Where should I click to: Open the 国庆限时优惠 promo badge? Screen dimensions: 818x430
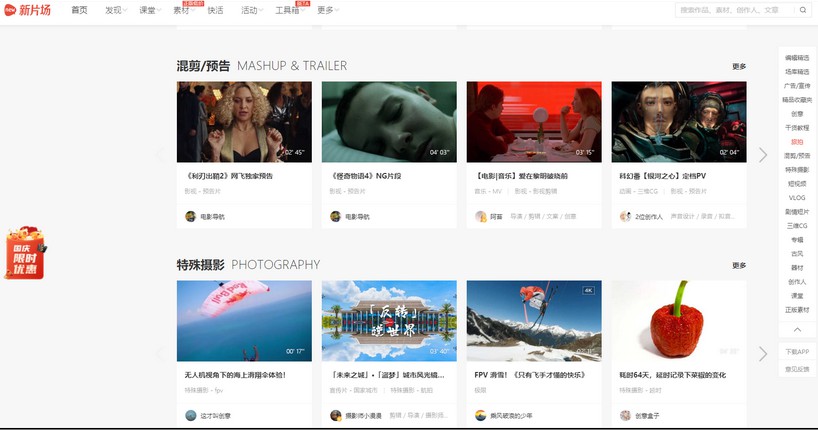click(25, 253)
